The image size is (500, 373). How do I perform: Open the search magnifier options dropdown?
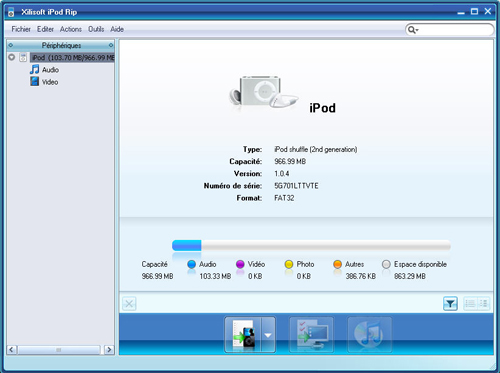[413, 30]
